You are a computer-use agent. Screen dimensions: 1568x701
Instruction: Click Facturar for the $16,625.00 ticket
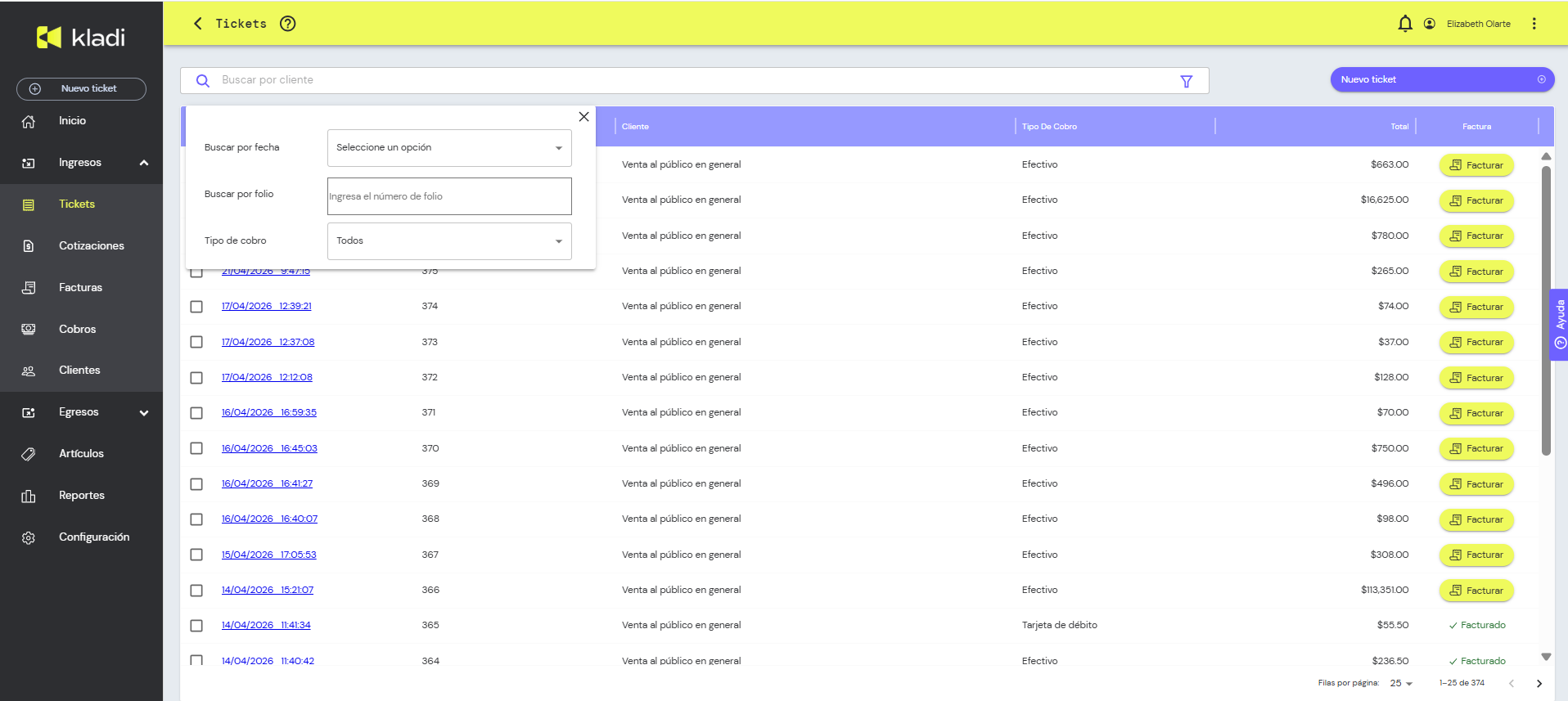1476,200
